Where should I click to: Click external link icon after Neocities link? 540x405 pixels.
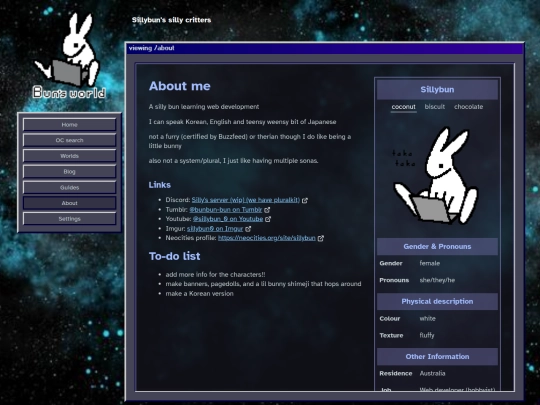click(321, 238)
